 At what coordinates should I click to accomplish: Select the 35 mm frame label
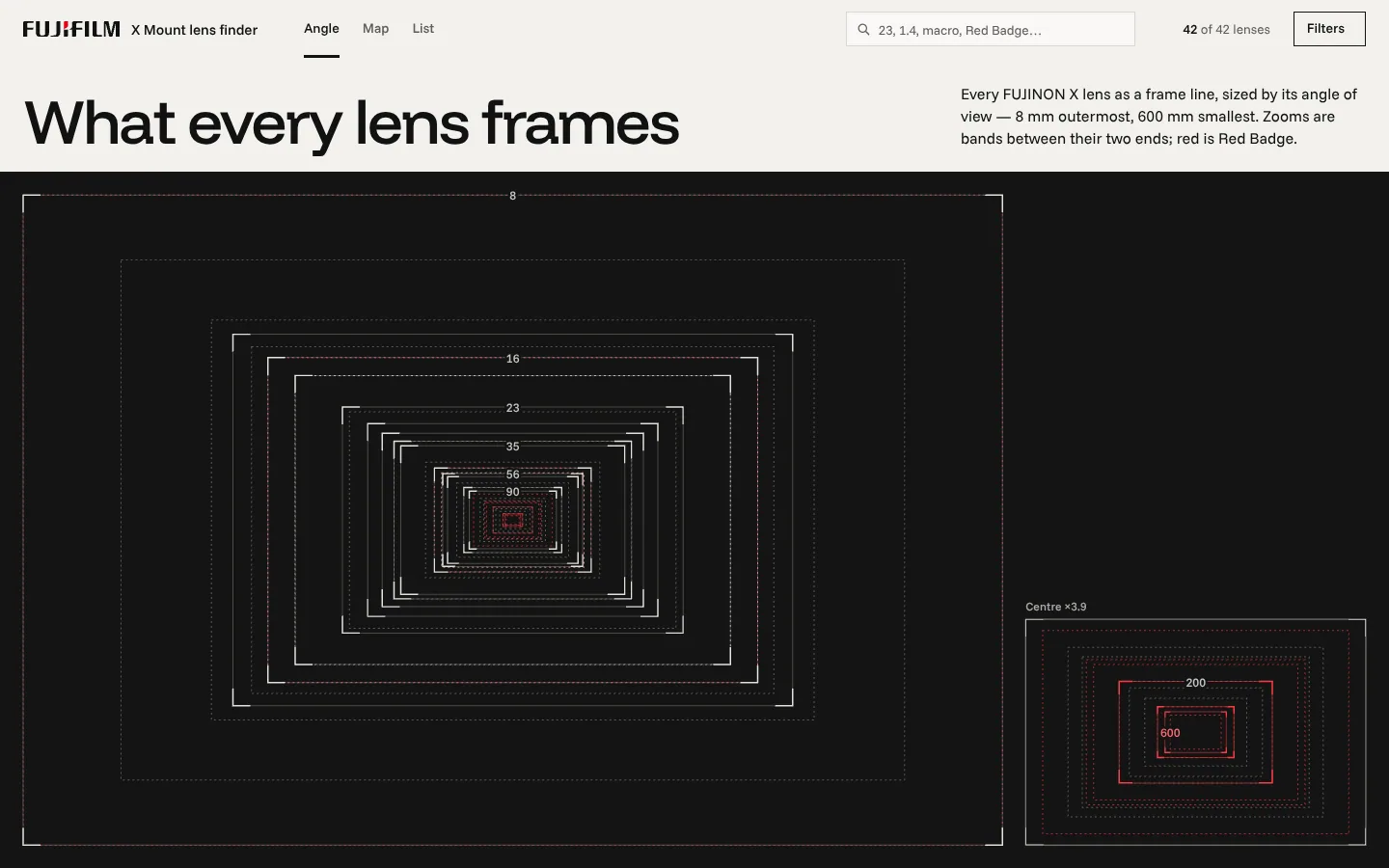pyautogui.click(x=512, y=447)
